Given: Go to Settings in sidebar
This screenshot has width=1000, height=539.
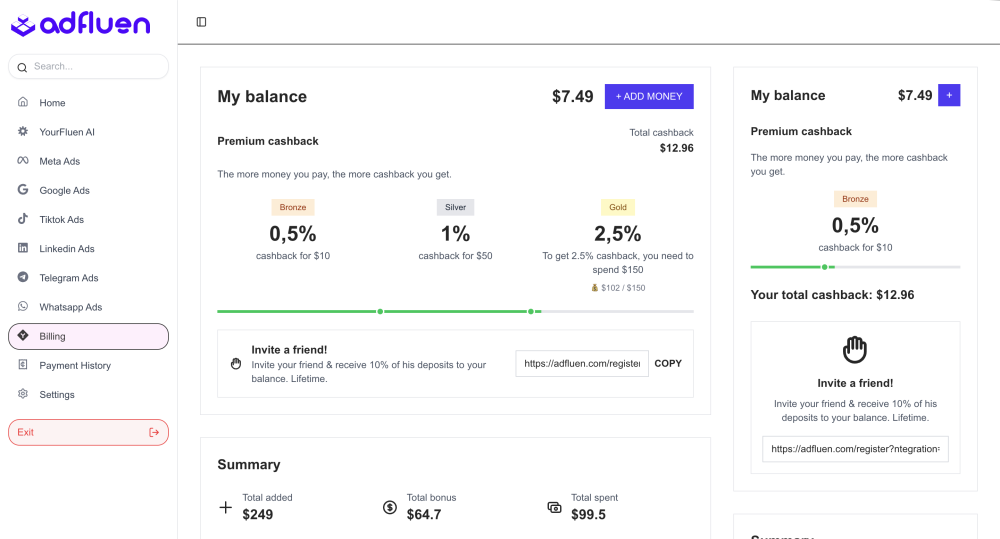Looking at the screenshot, I should (57, 395).
